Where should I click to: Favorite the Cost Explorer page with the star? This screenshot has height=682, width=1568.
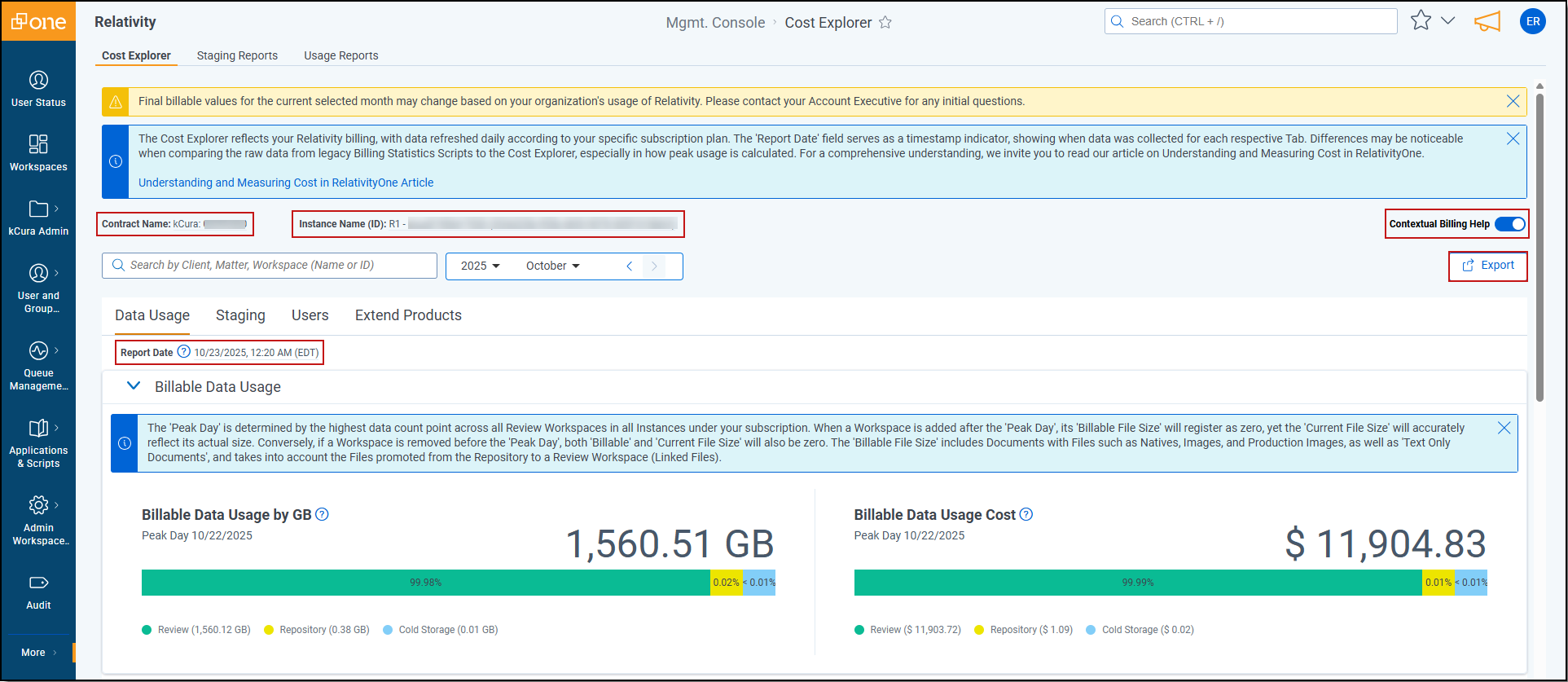point(885,23)
